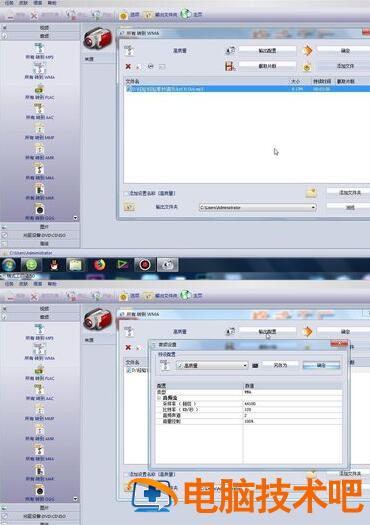Screen dimensions: 370x525
Task: Launch the red-circle recorder icon on taskbar
Action: pos(145,265)
